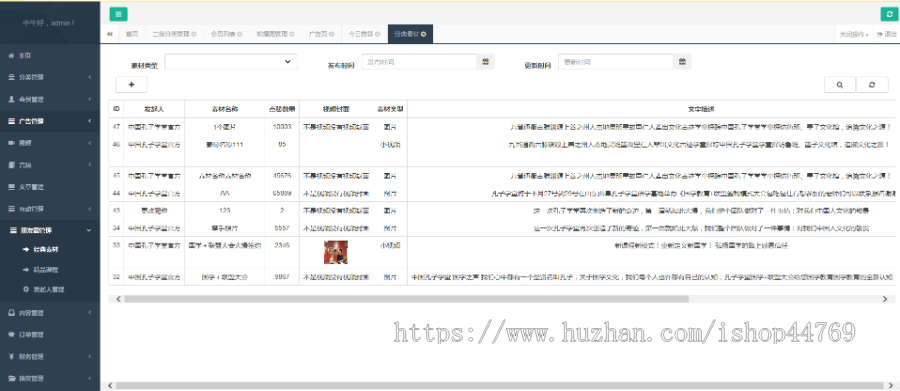Viewport: 900px width, 391px height.
Task: Click into the 更新时间 date input
Action: pos(616,61)
